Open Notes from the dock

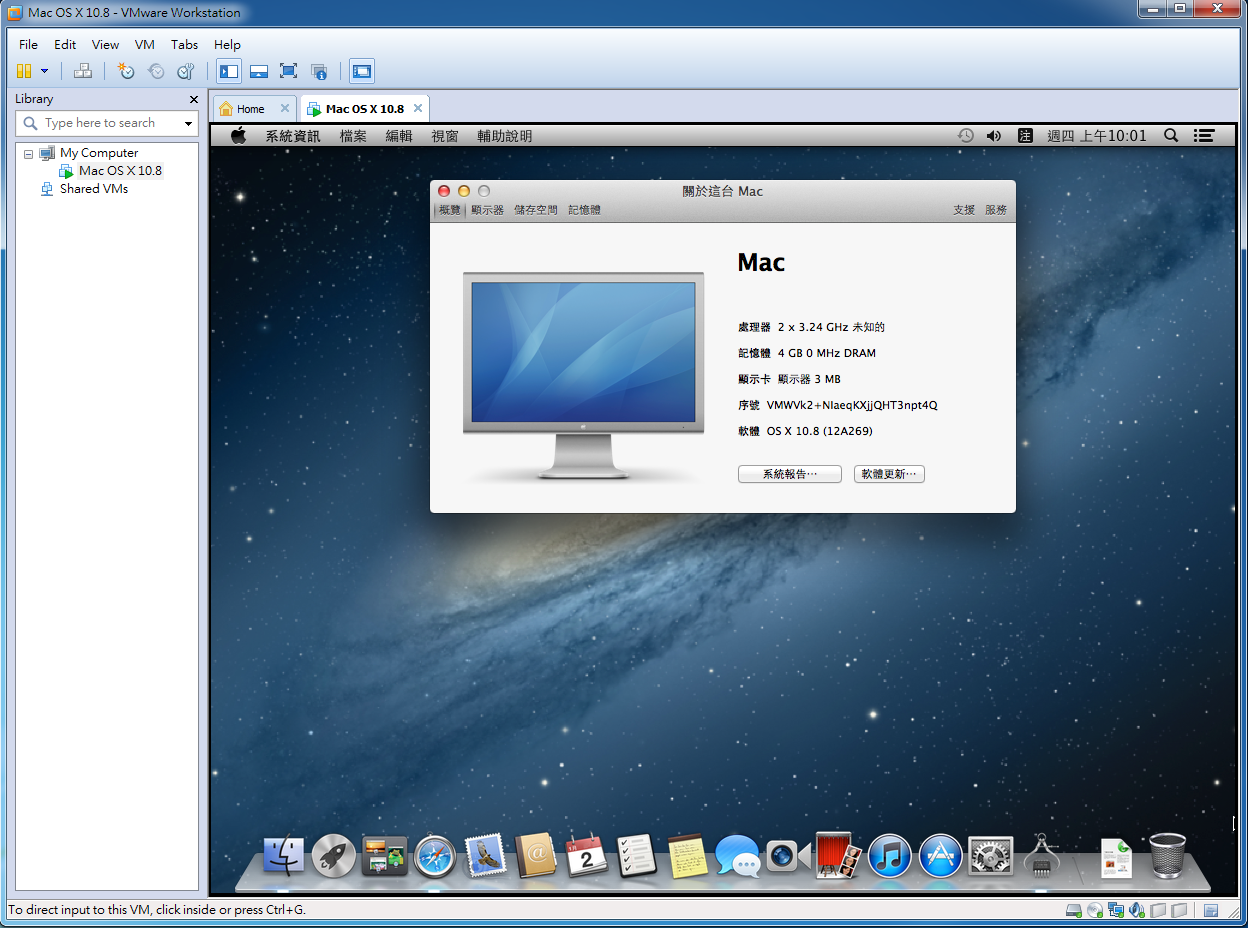[x=688, y=856]
